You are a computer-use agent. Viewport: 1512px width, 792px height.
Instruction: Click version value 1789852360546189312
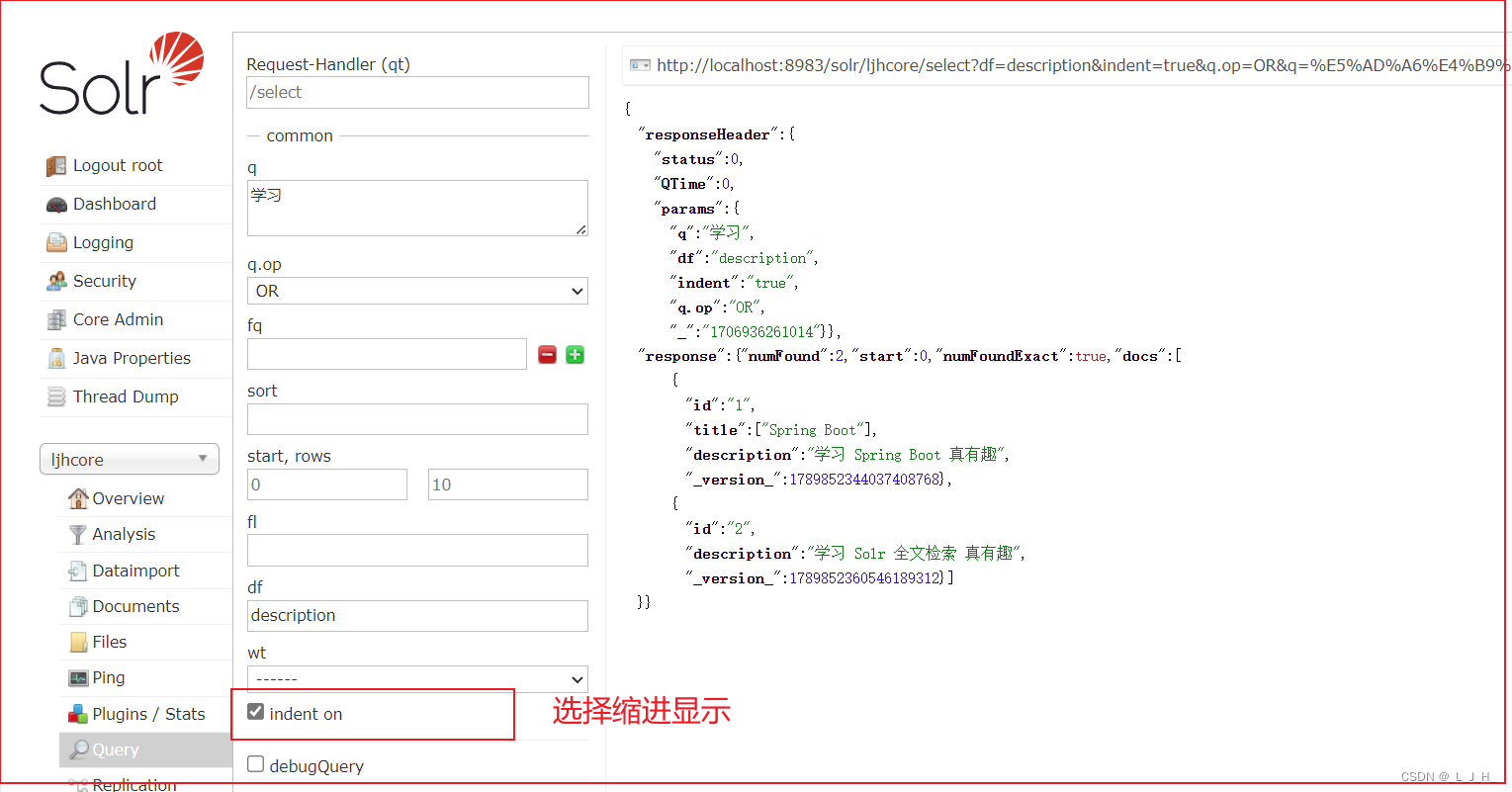coord(864,578)
